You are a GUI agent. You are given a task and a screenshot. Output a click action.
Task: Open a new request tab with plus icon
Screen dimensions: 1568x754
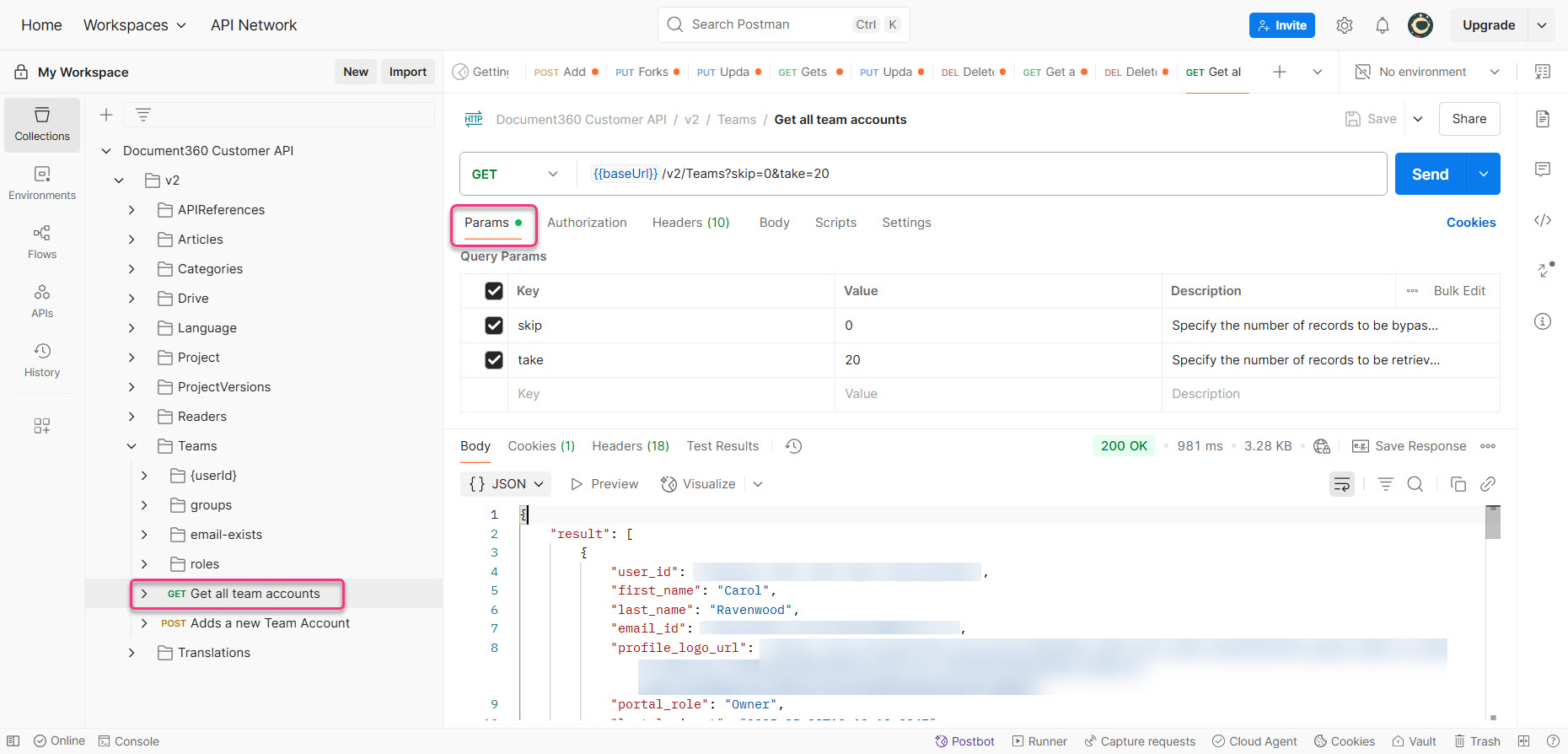pyautogui.click(x=1280, y=72)
